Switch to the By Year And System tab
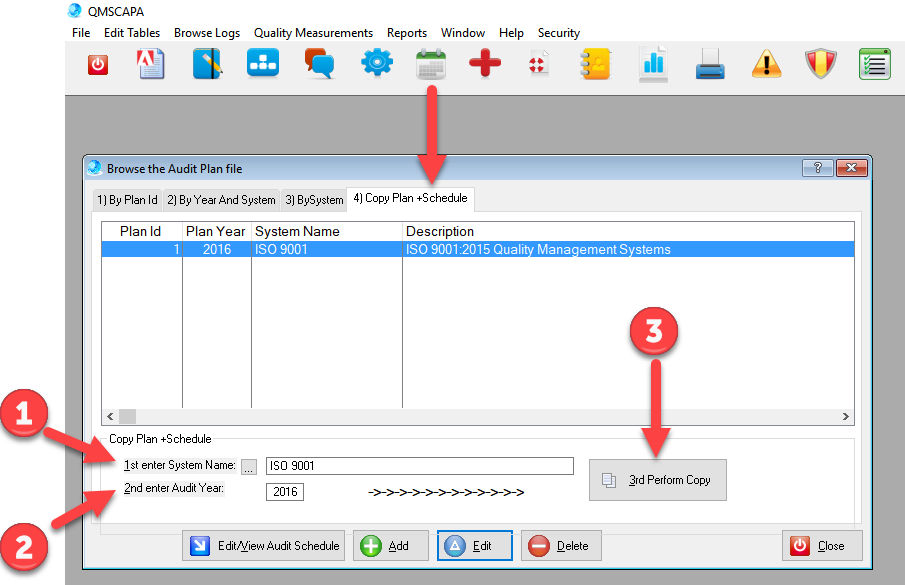 click(221, 200)
